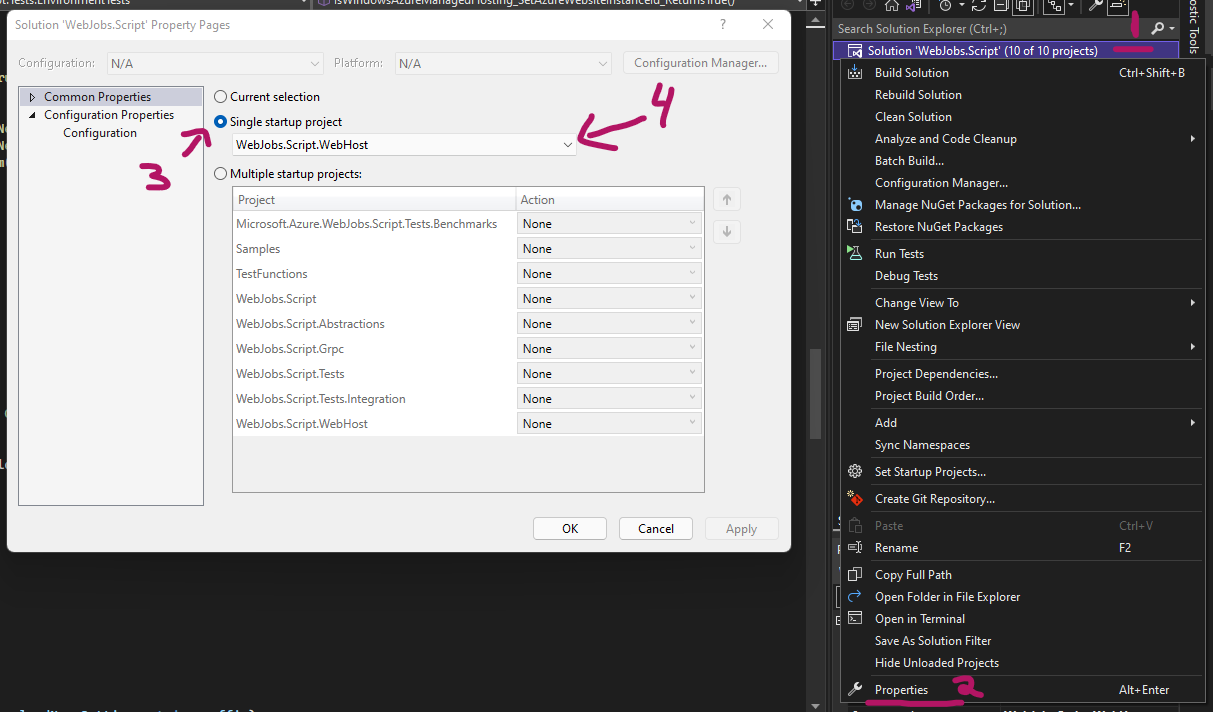Click the Configuration Manager... button
The width and height of the screenshot is (1213, 712).
coord(700,63)
